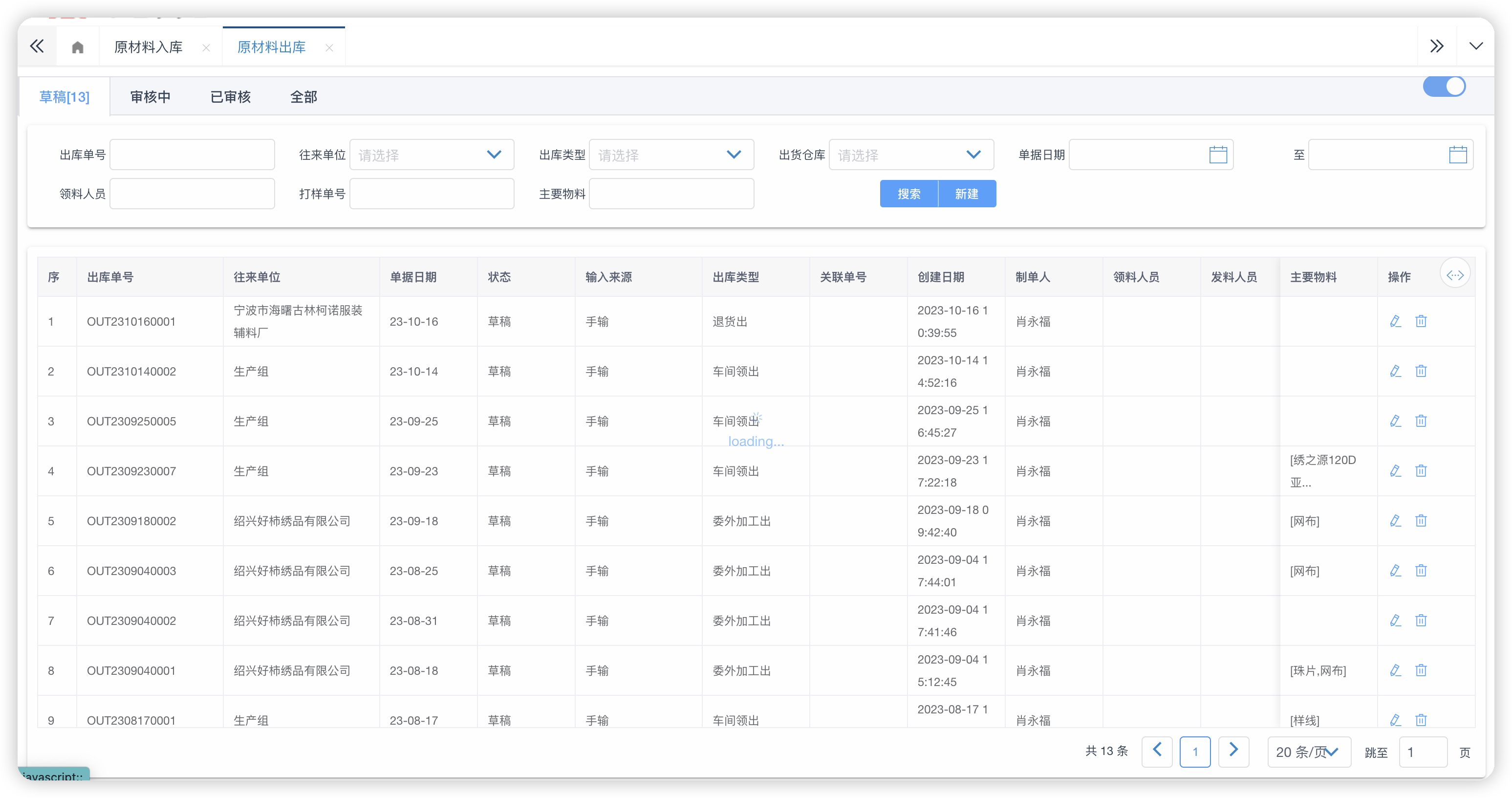1512x798 pixels.
Task: Open the 已审核 status tab
Action: (x=231, y=97)
